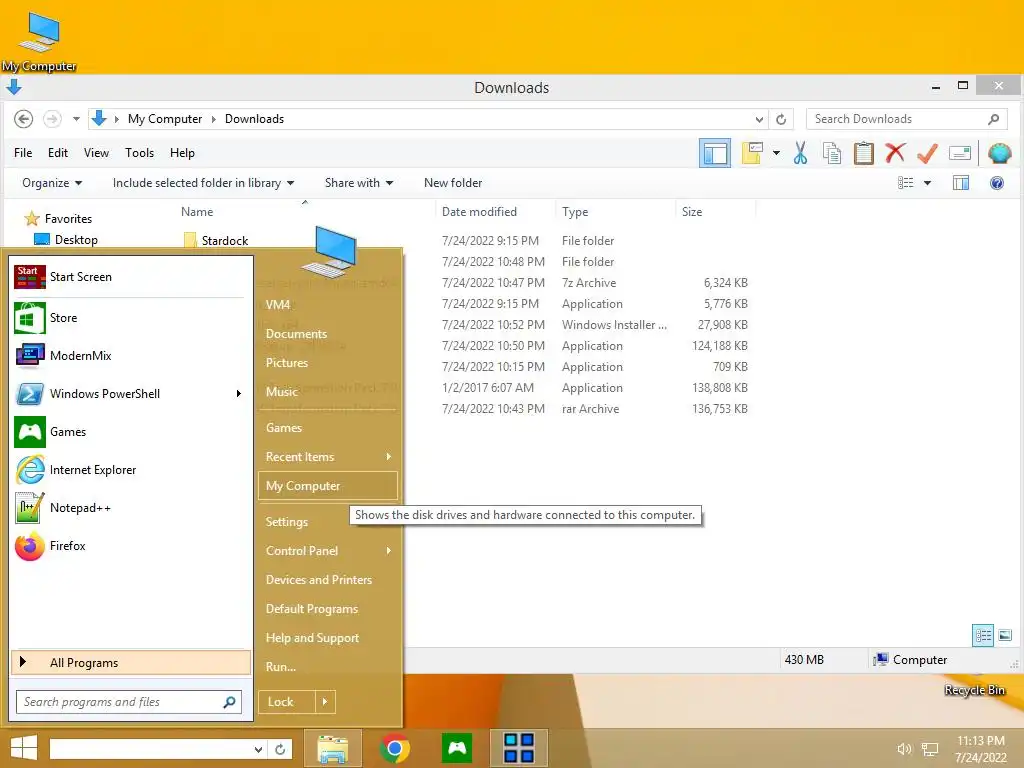Click the Back navigation arrow
The width and height of the screenshot is (1024, 768).
(24, 119)
